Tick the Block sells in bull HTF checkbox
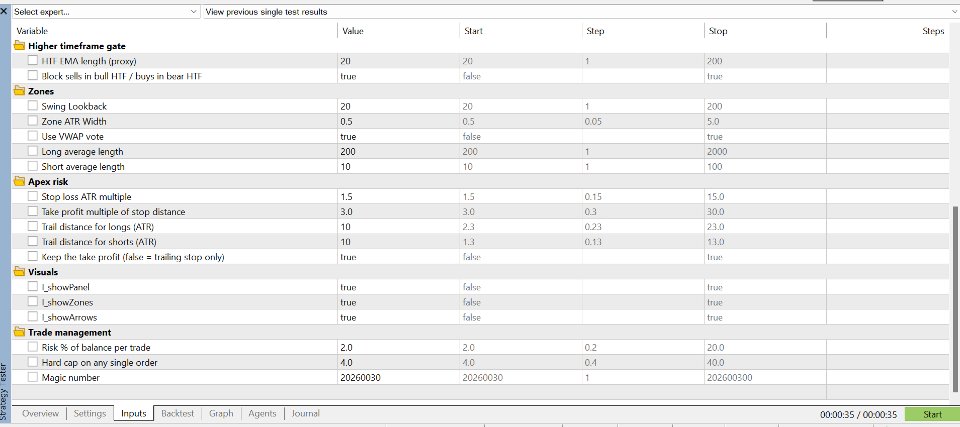 pos(32,76)
